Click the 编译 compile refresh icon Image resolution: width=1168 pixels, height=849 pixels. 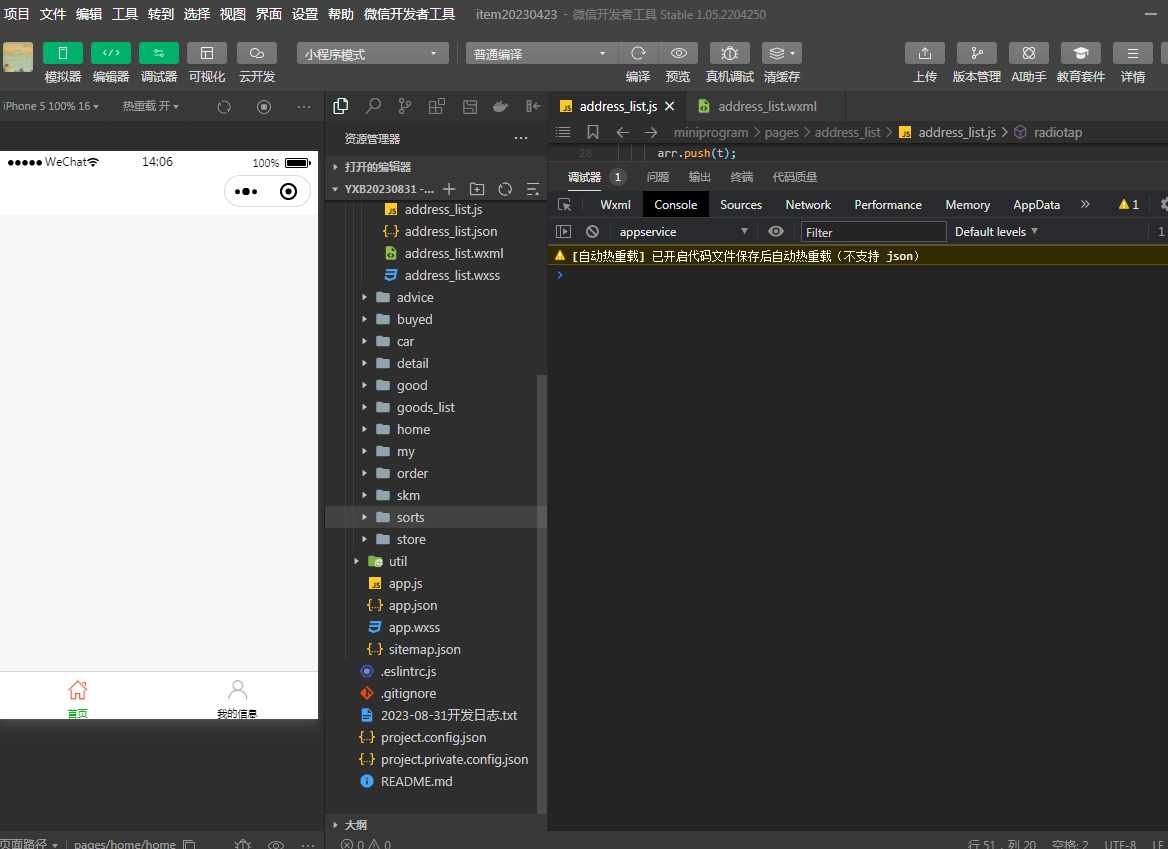(638, 54)
